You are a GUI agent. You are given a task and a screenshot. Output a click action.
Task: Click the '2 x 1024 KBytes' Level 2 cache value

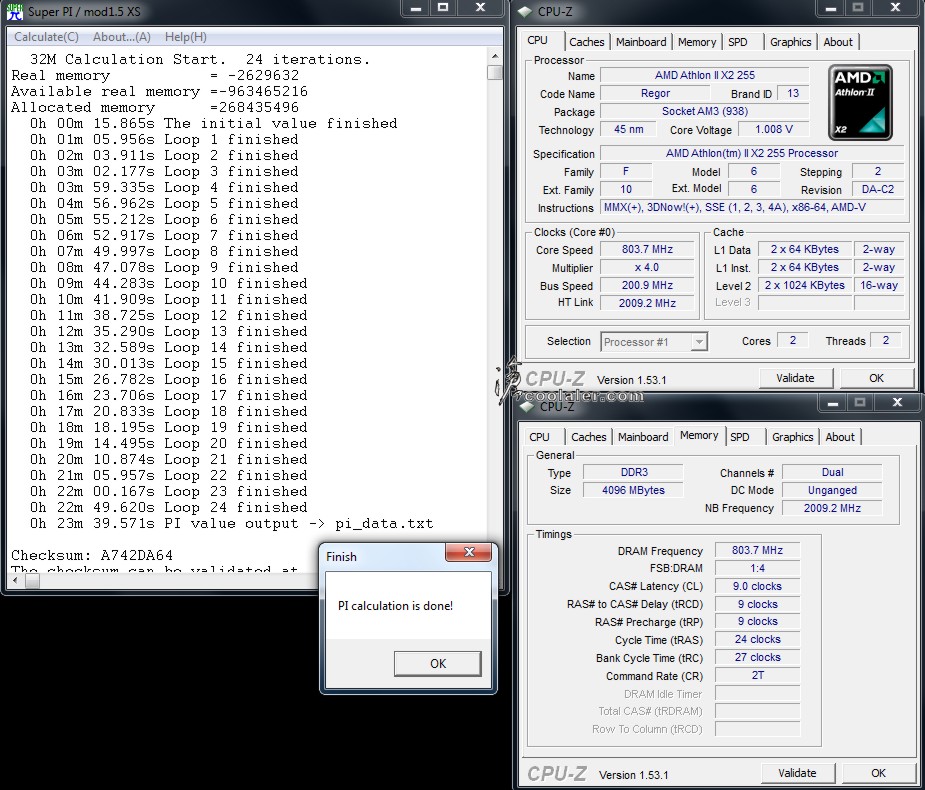coord(805,286)
